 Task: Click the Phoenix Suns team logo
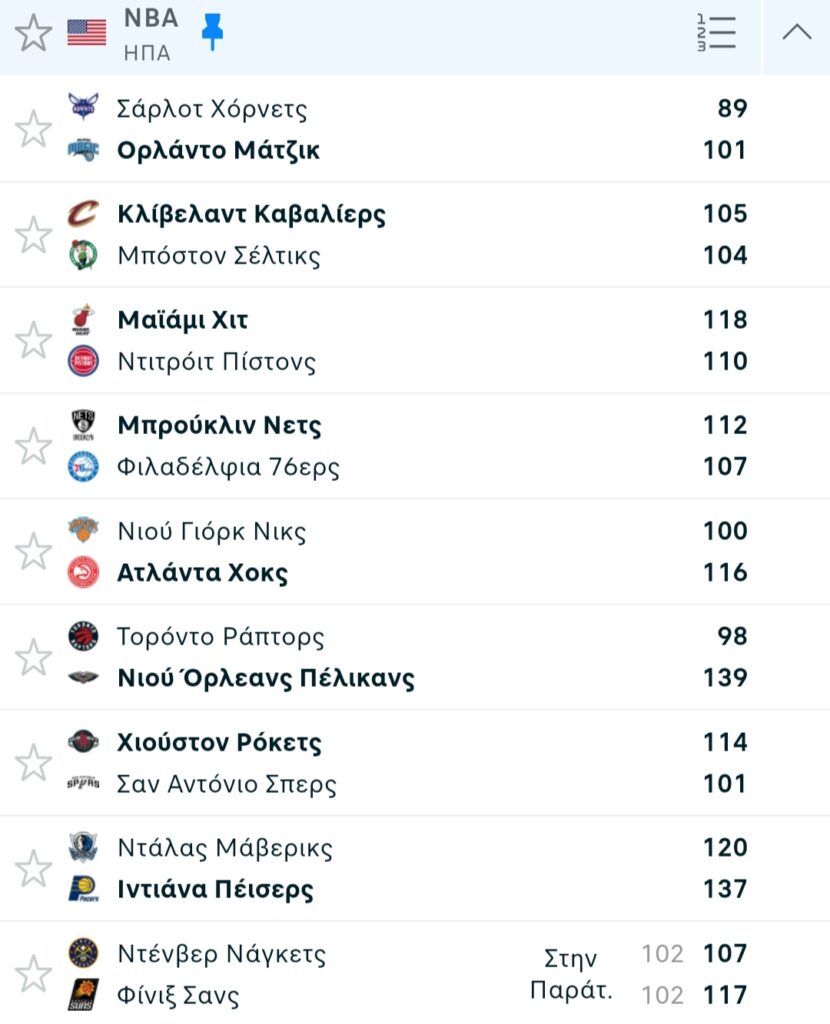84,995
